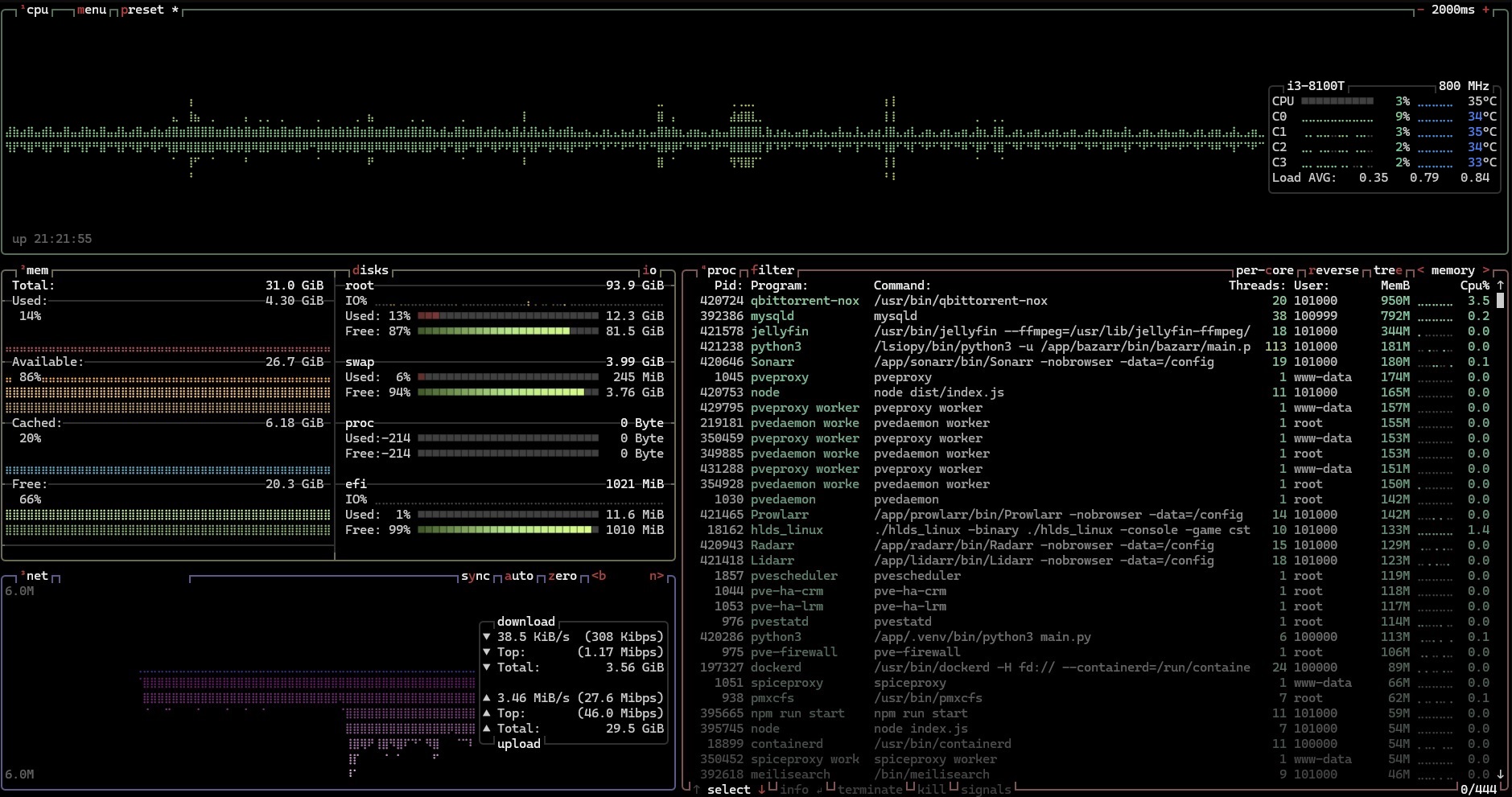Open the btop menu
Viewport: 1512px width, 797px height.
click(x=92, y=10)
